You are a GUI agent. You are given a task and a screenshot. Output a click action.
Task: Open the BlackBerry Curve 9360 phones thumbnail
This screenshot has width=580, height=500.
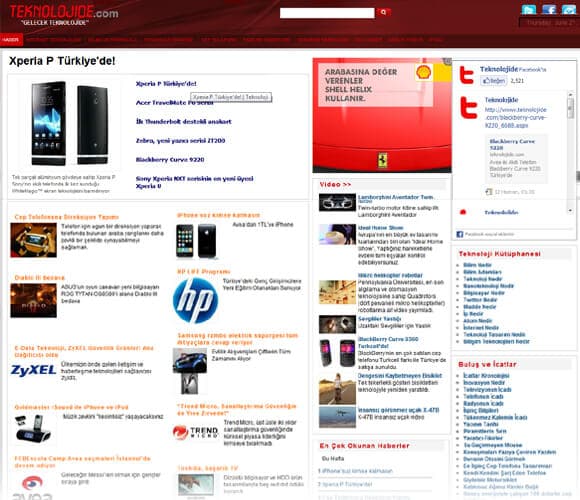tap(337, 353)
